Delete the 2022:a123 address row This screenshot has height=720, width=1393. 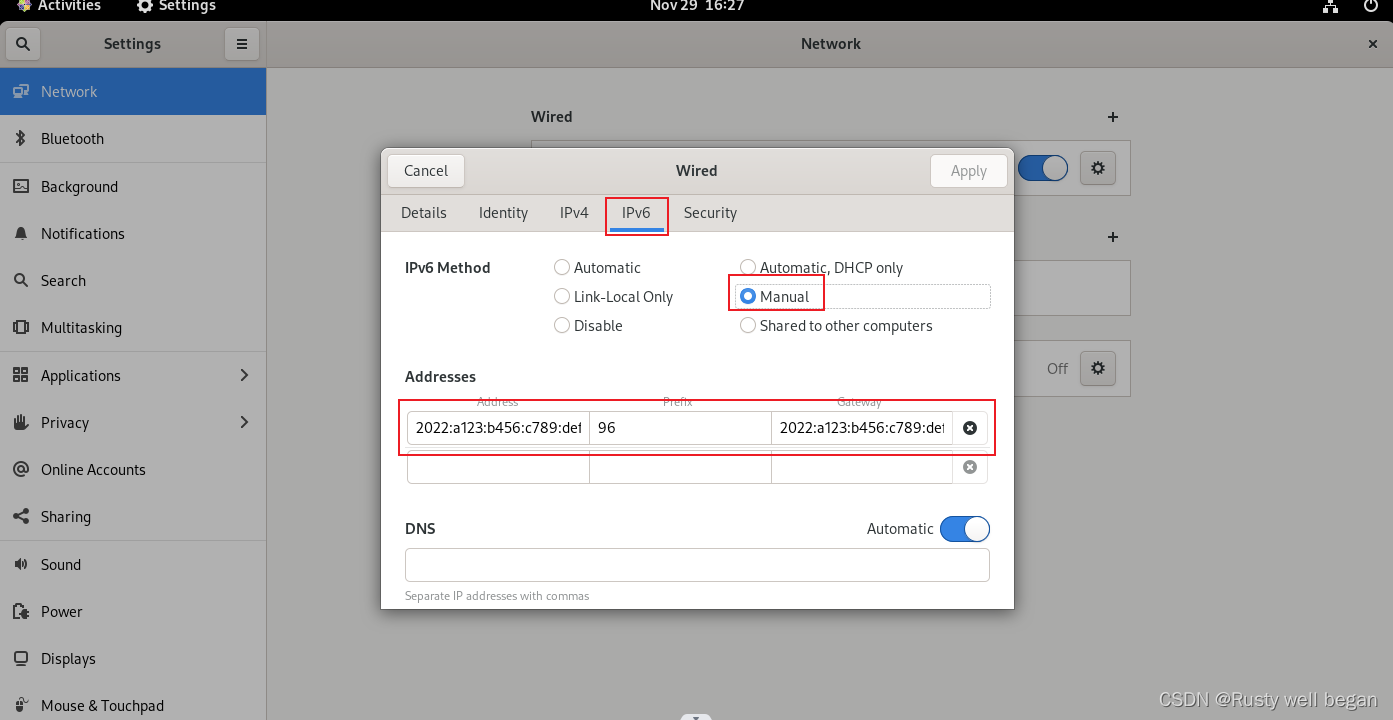click(x=969, y=428)
